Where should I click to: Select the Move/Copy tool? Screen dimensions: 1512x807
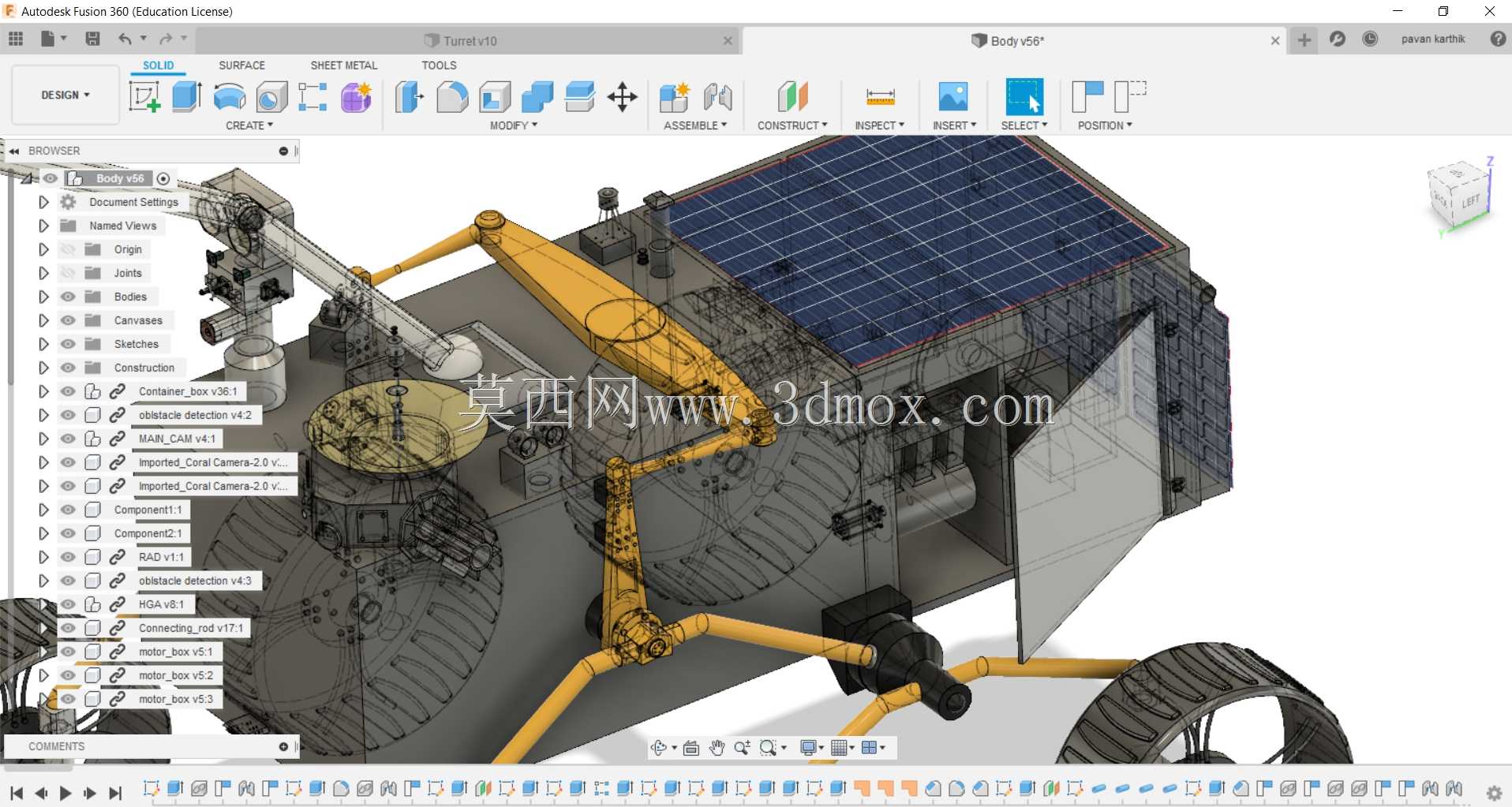point(623,97)
